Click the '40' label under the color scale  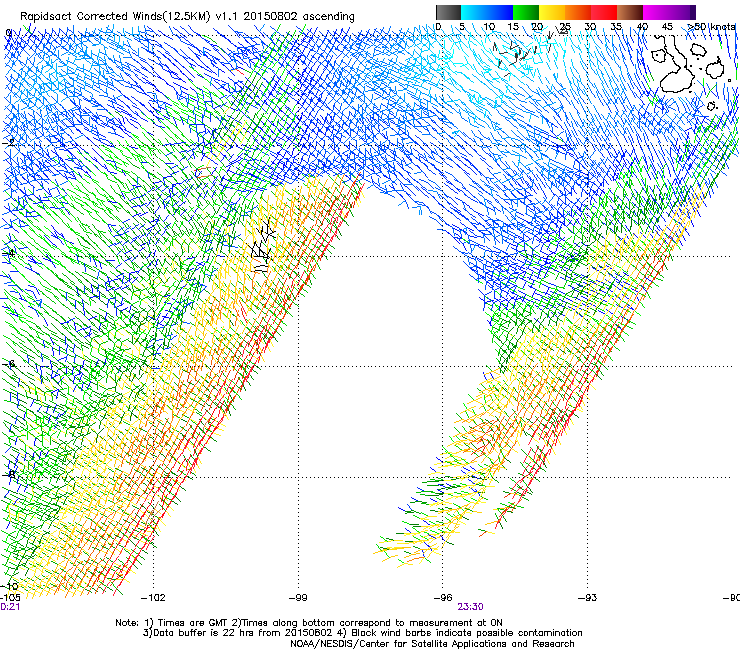click(642, 27)
